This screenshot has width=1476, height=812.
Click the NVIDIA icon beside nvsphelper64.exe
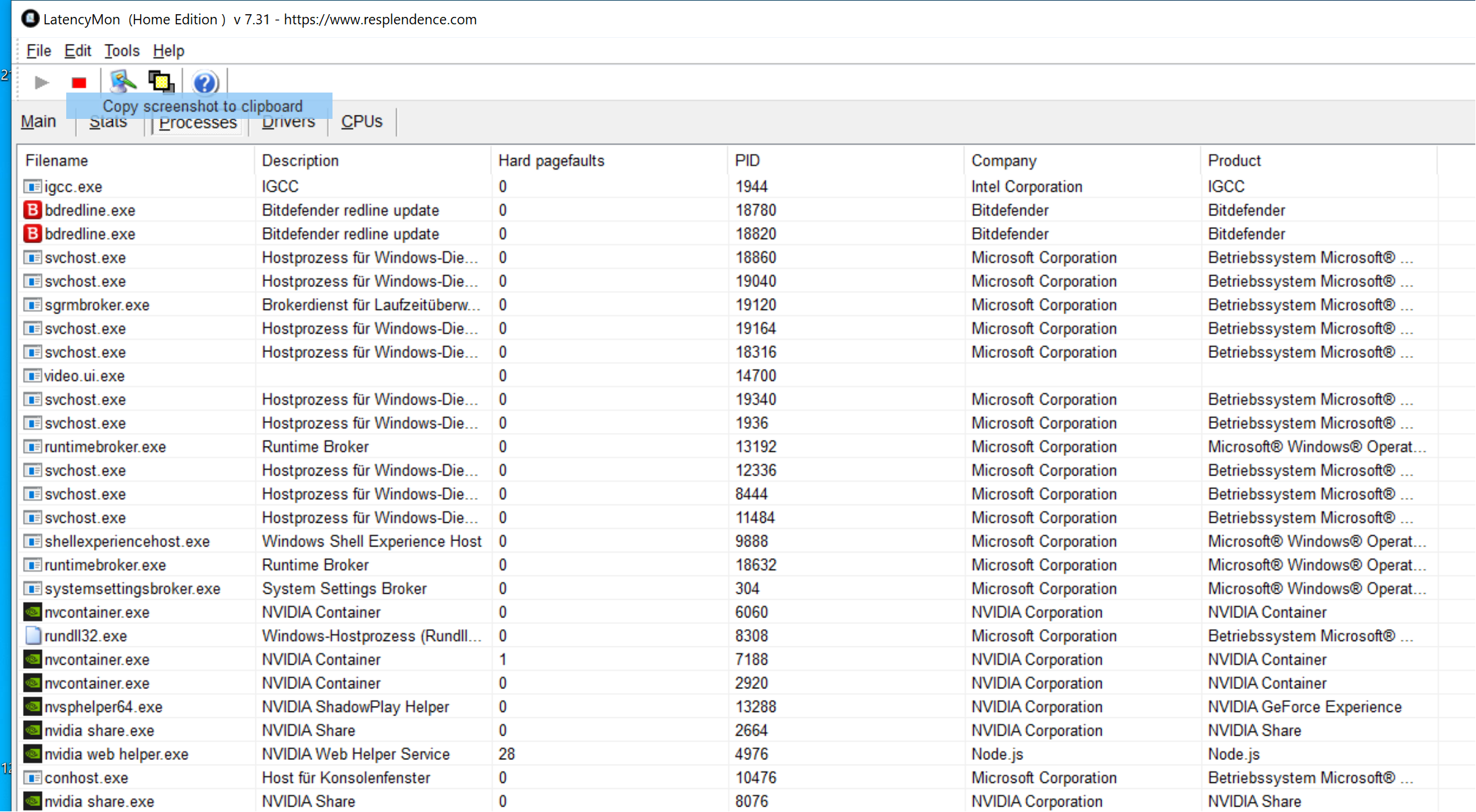[x=32, y=707]
